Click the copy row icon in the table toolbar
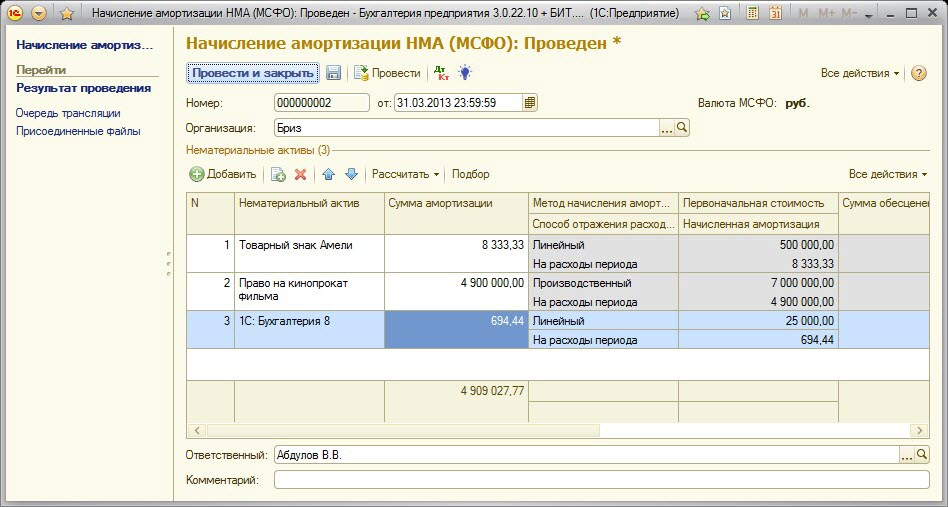Screen dimensions: 948x507 click(x=278, y=174)
